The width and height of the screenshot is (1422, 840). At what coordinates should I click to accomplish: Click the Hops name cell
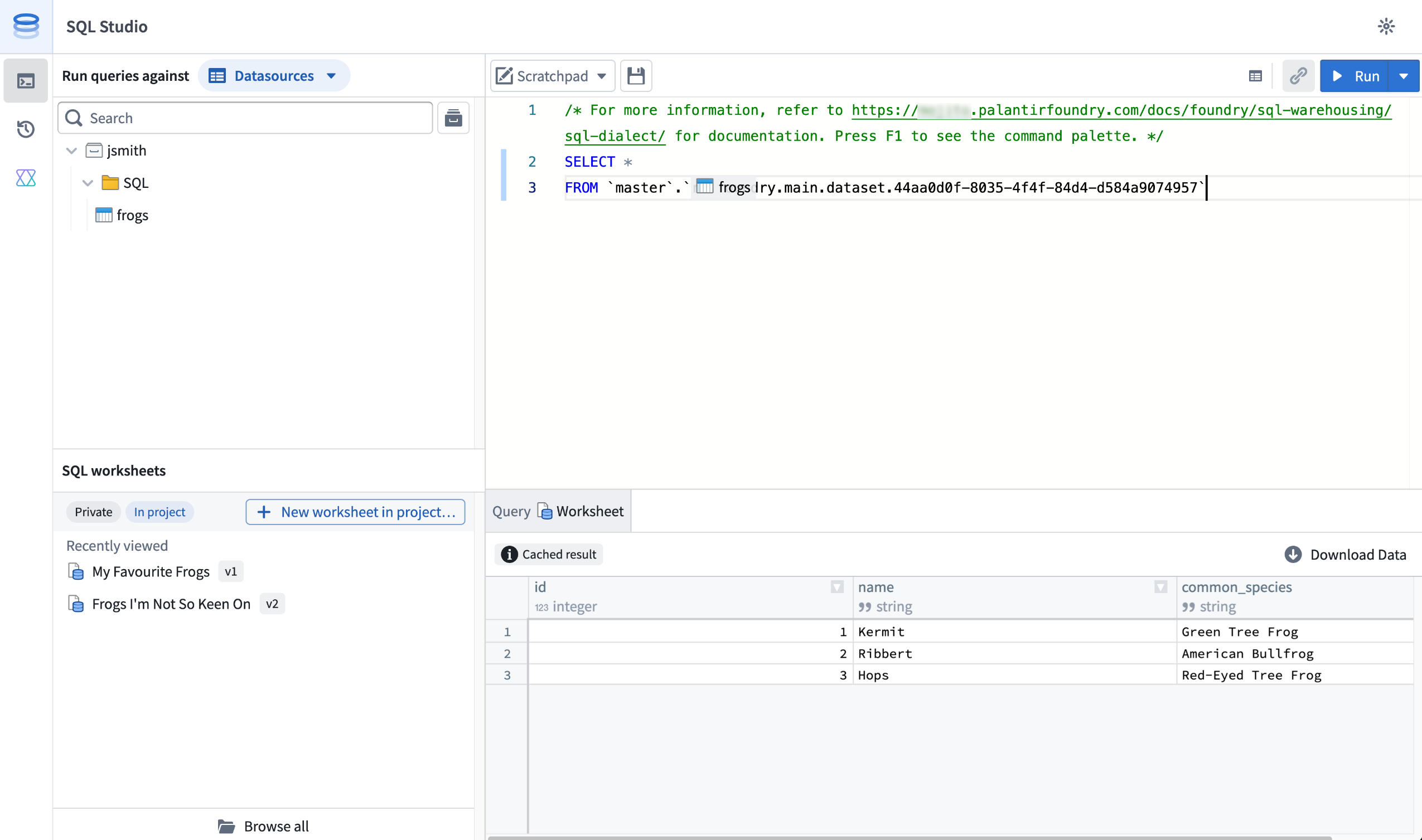pos(1014,674)
